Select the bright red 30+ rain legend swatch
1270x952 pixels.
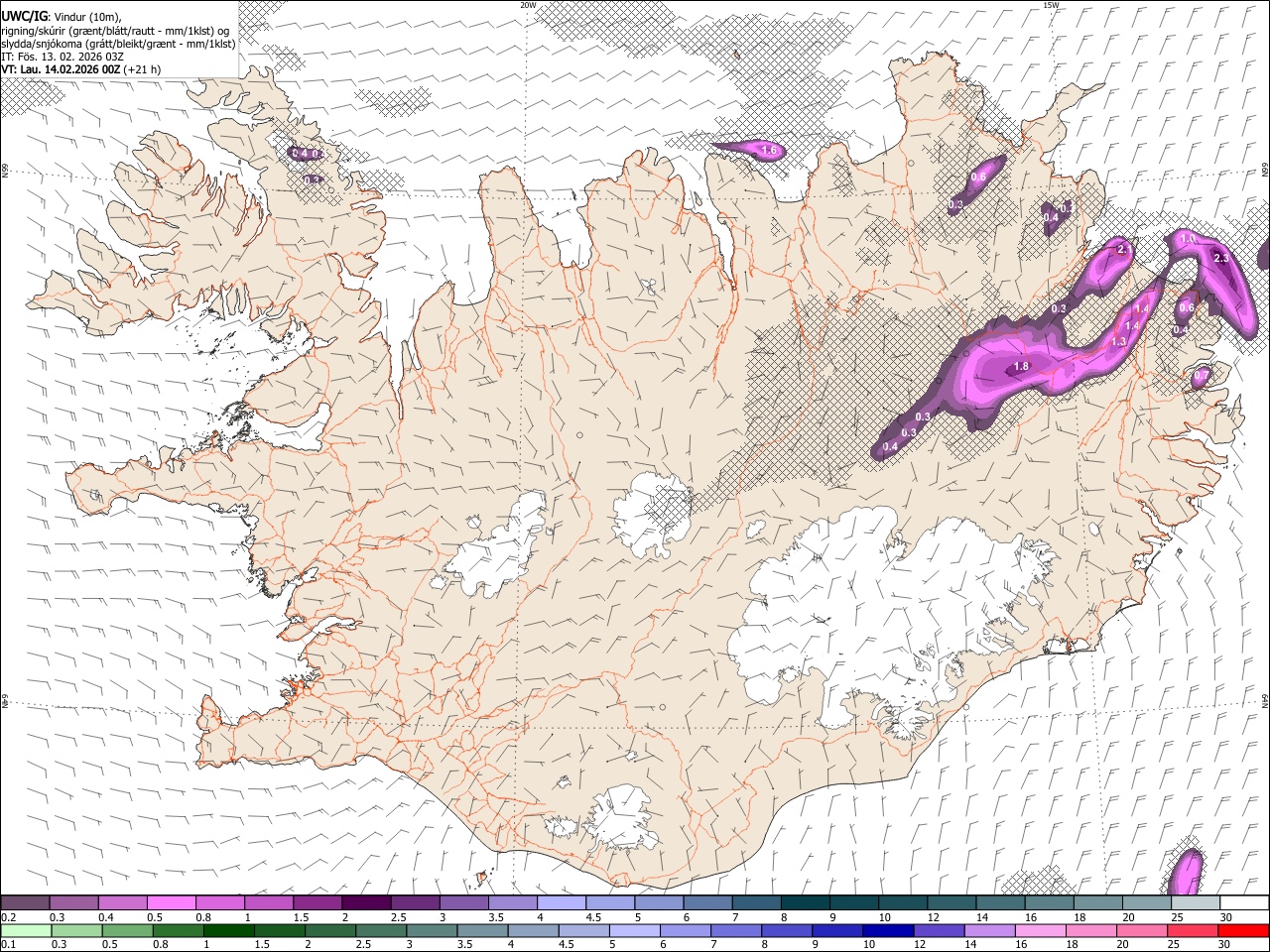[1242, 930]
